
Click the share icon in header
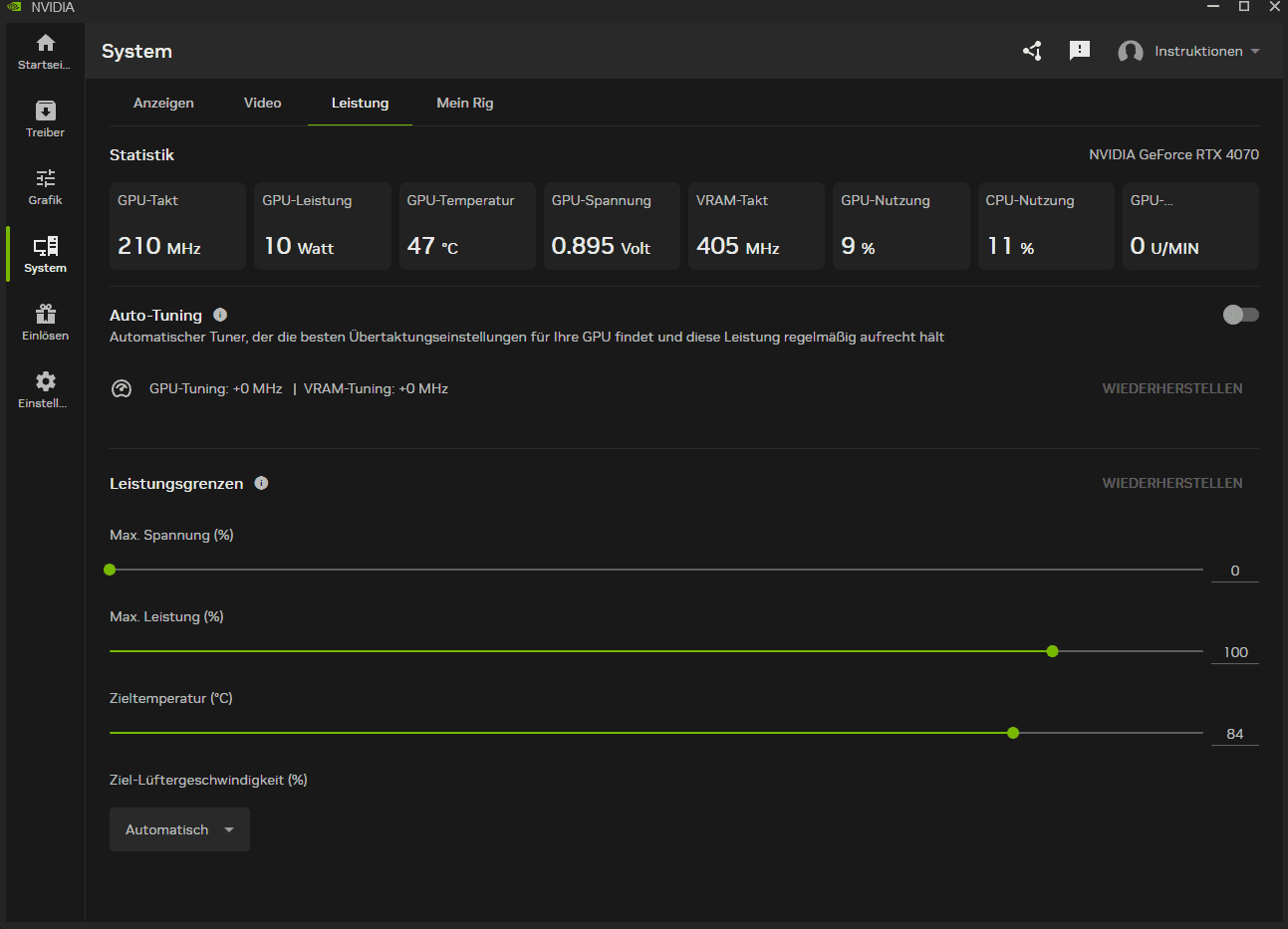point(1032,51)
